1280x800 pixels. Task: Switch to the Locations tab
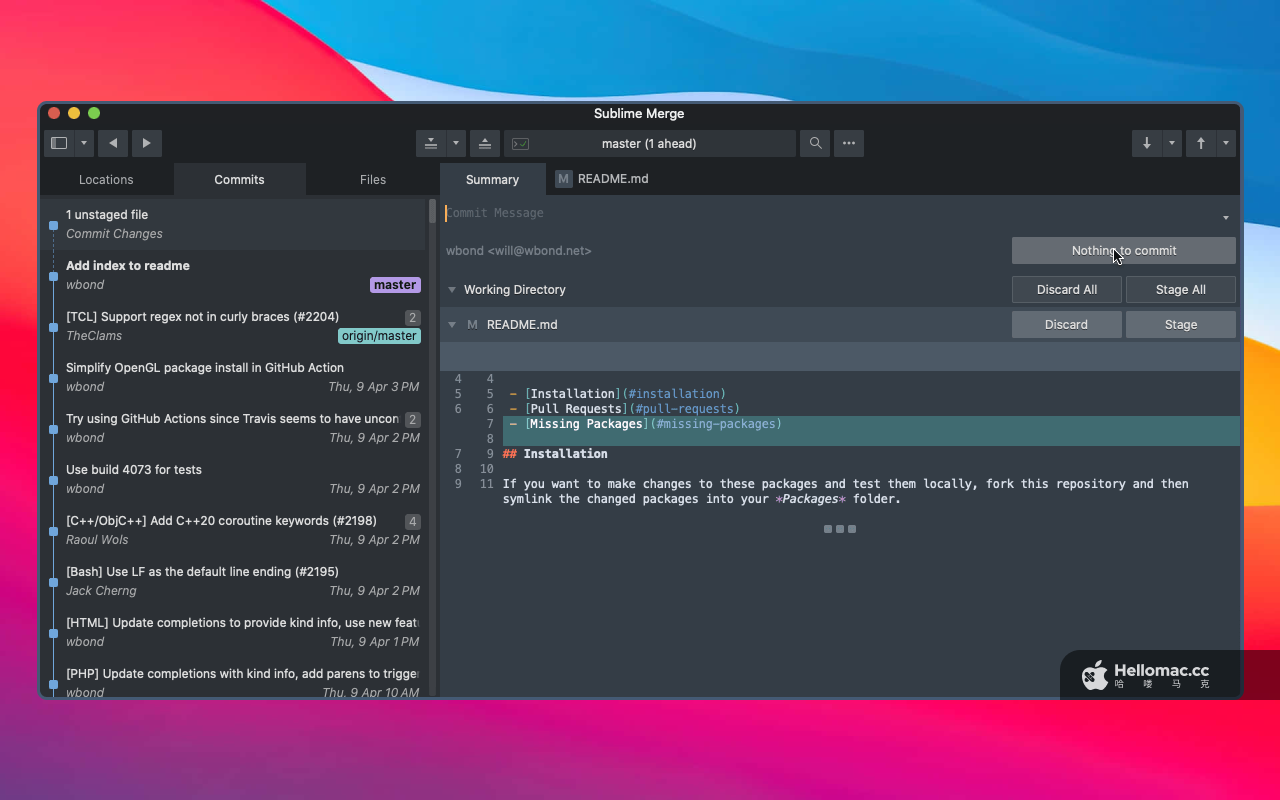click(x=106, y=179)
